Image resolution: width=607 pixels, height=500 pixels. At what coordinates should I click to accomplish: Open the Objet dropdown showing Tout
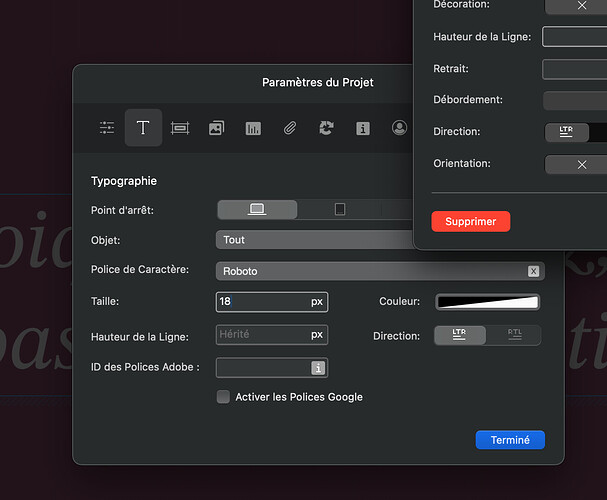pos(314,240)
